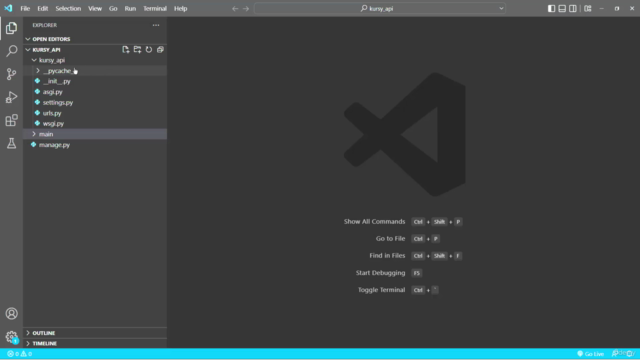Expand the __pycache__ folder
Screen dimensions: 640x360
[38, 71]
